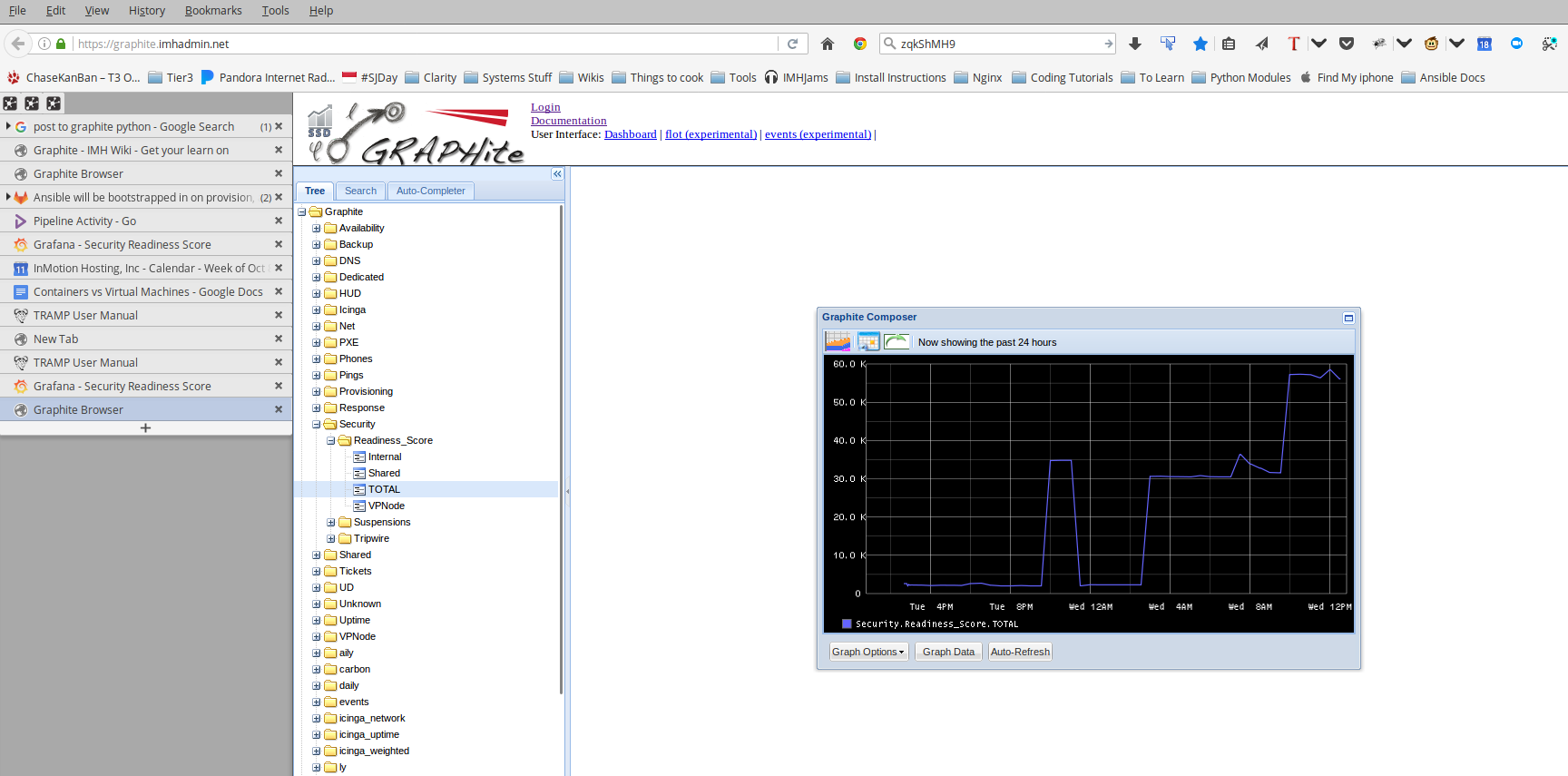
Task: Collapse the Security folder node
Action: [317, 425]
